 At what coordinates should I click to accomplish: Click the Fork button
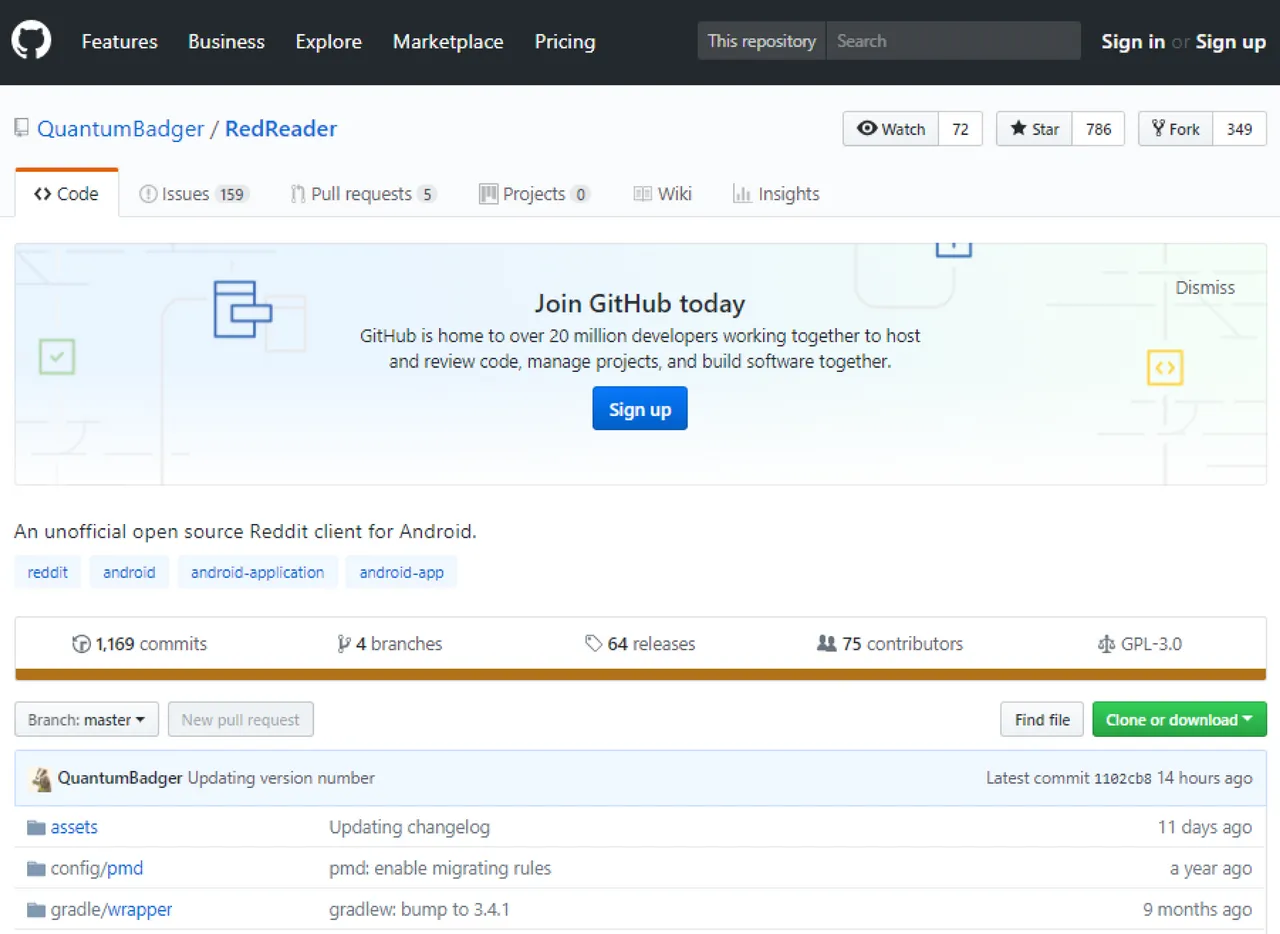[x=1176, y=129]
